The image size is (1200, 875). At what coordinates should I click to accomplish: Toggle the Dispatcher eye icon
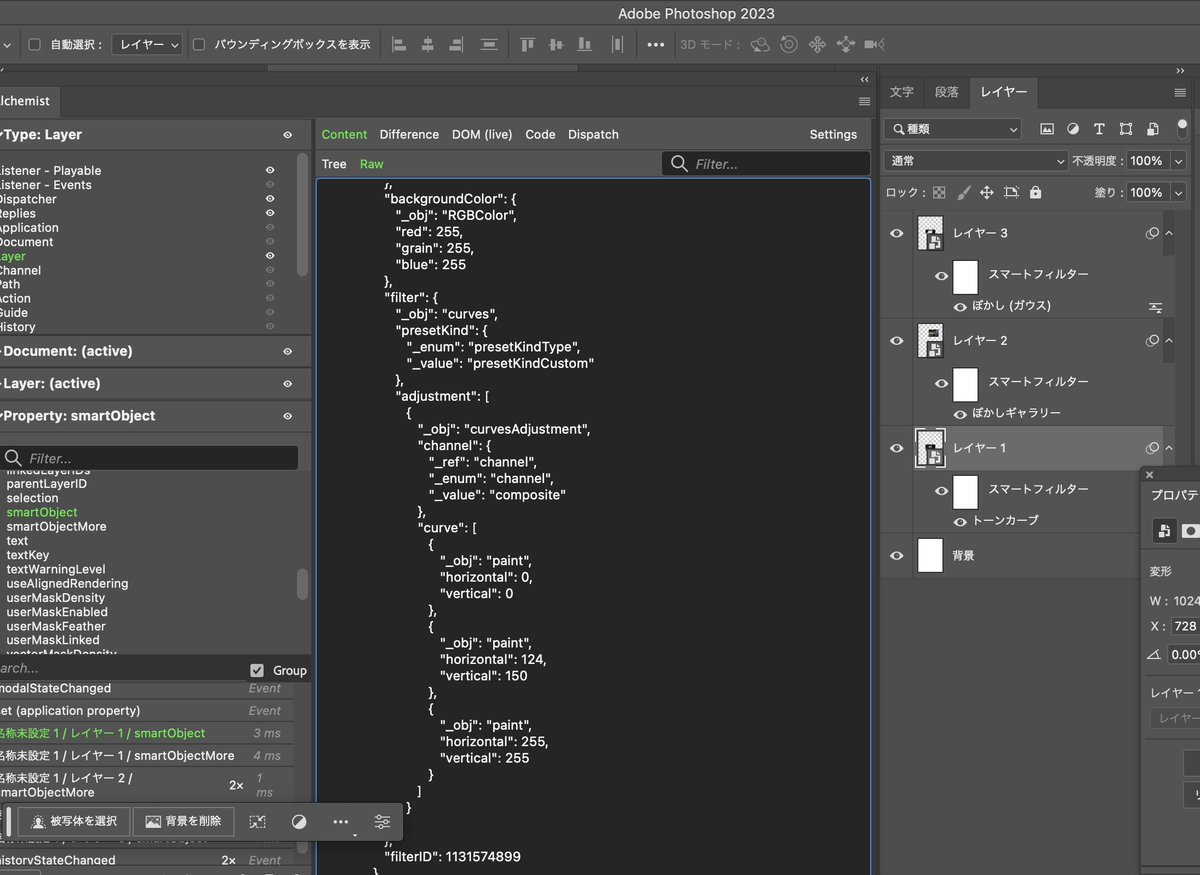[270, 199]
